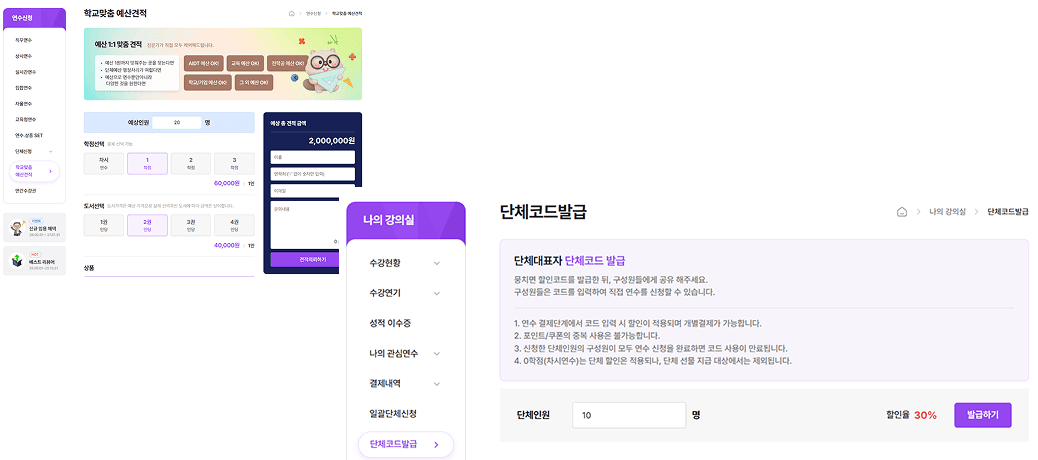Click the 단체인원 number input field

tap(628, 414)
